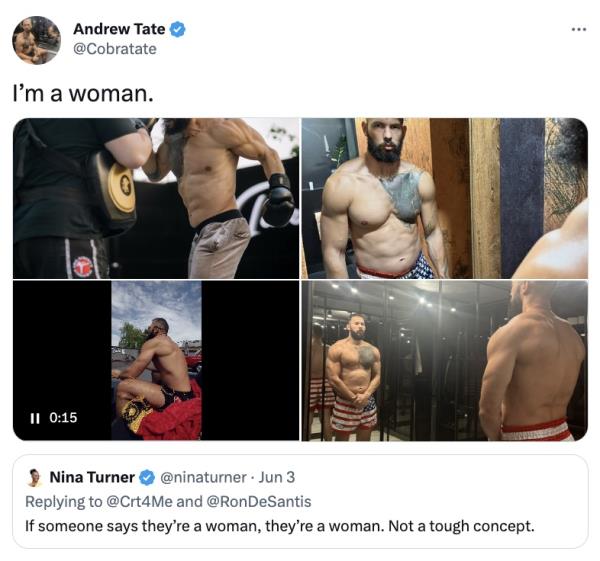Open the bottom-right gym mirror photo

coord(445,360)
